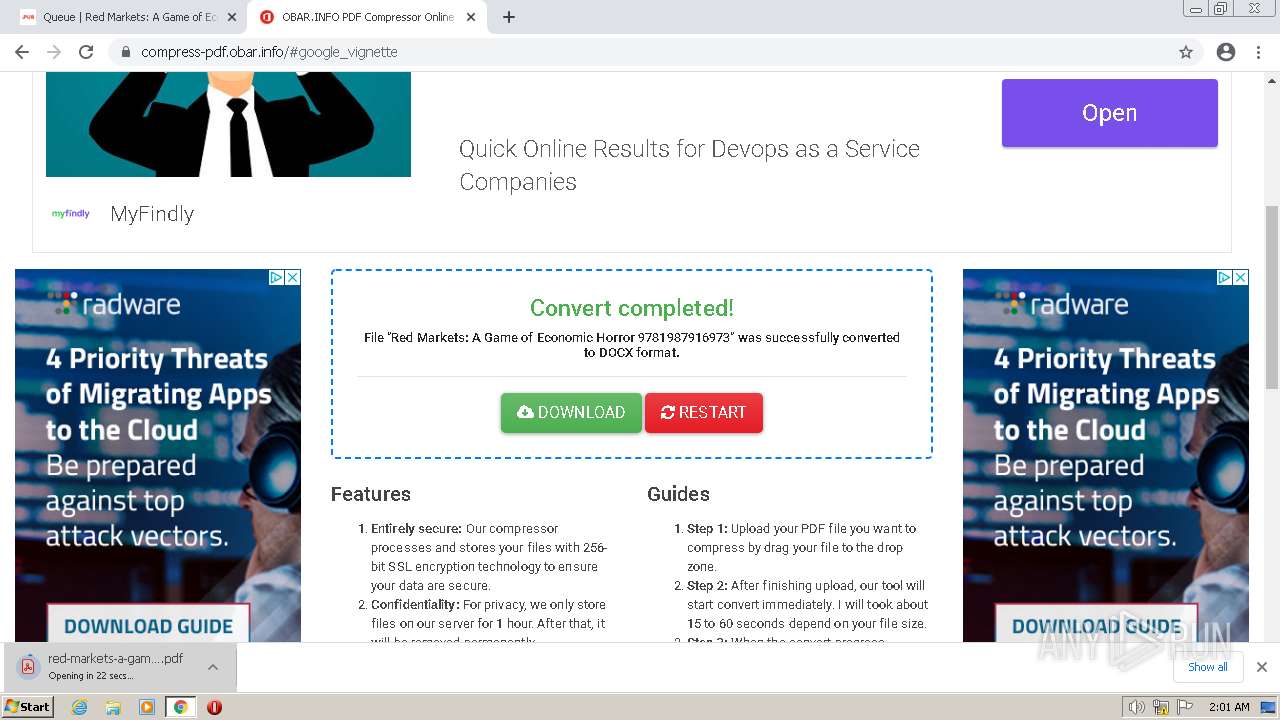Open AdChoices info on left radware ad
The width and height of the screenshot is (1280, 720).
pos(277,277)
